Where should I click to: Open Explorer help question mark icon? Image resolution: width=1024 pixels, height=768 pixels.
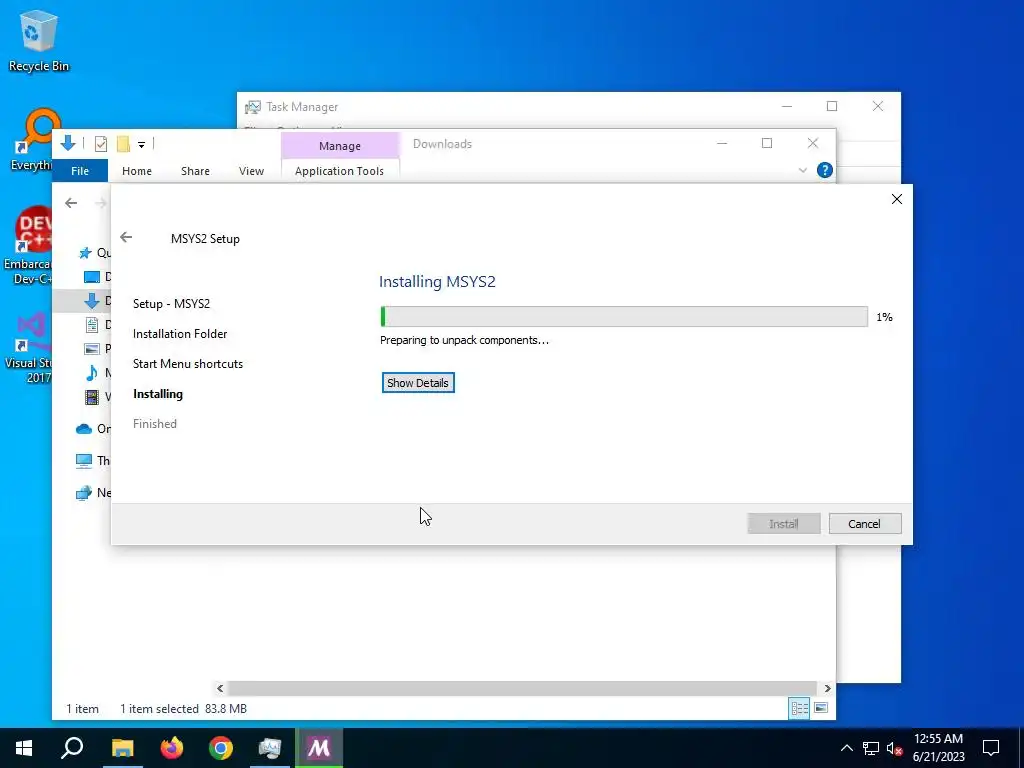(825, 170)
